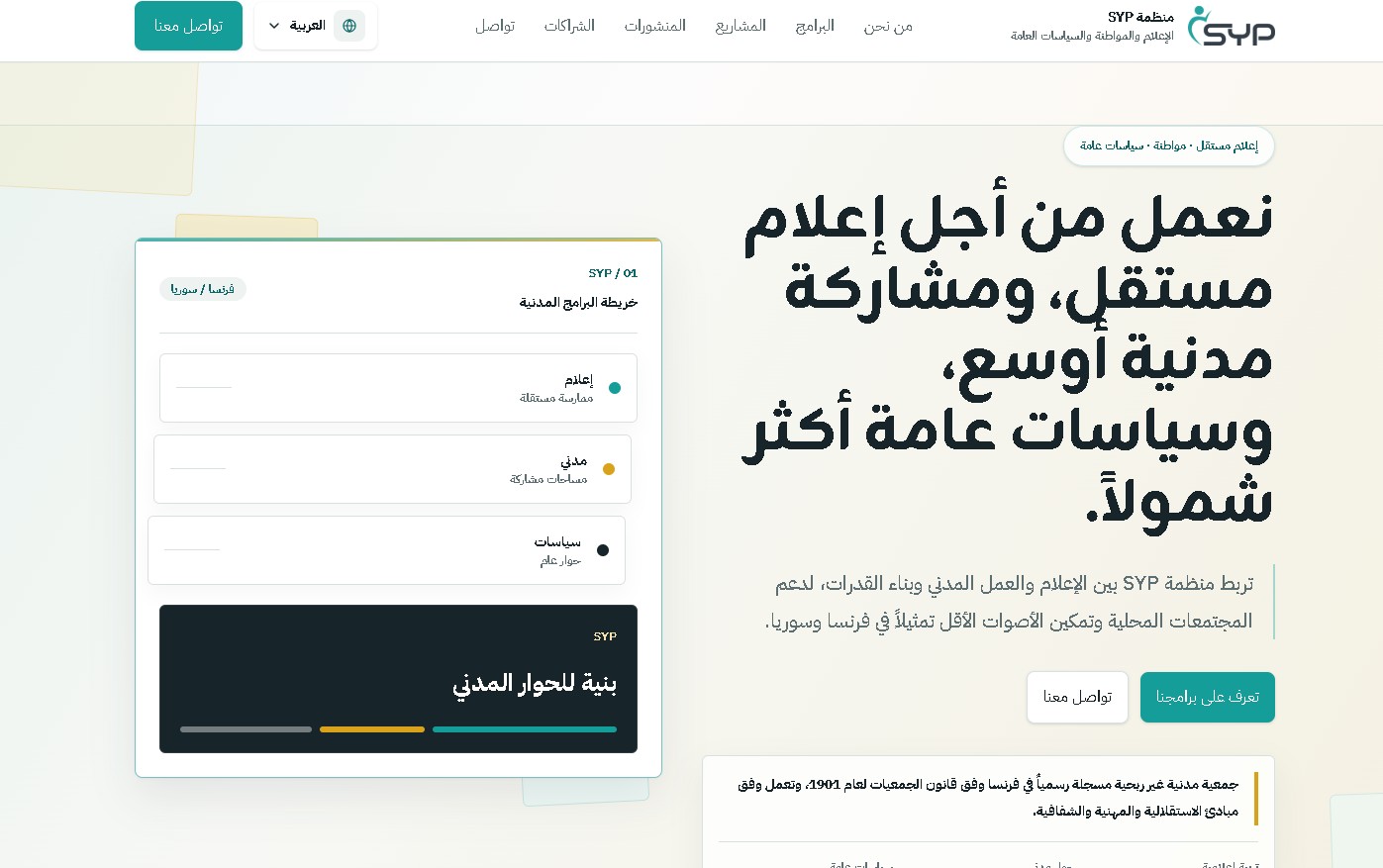This screenshot has width=1383, height=868.
Task: Click the white تواصل معنا hero button
Action: pos(1077,697)
